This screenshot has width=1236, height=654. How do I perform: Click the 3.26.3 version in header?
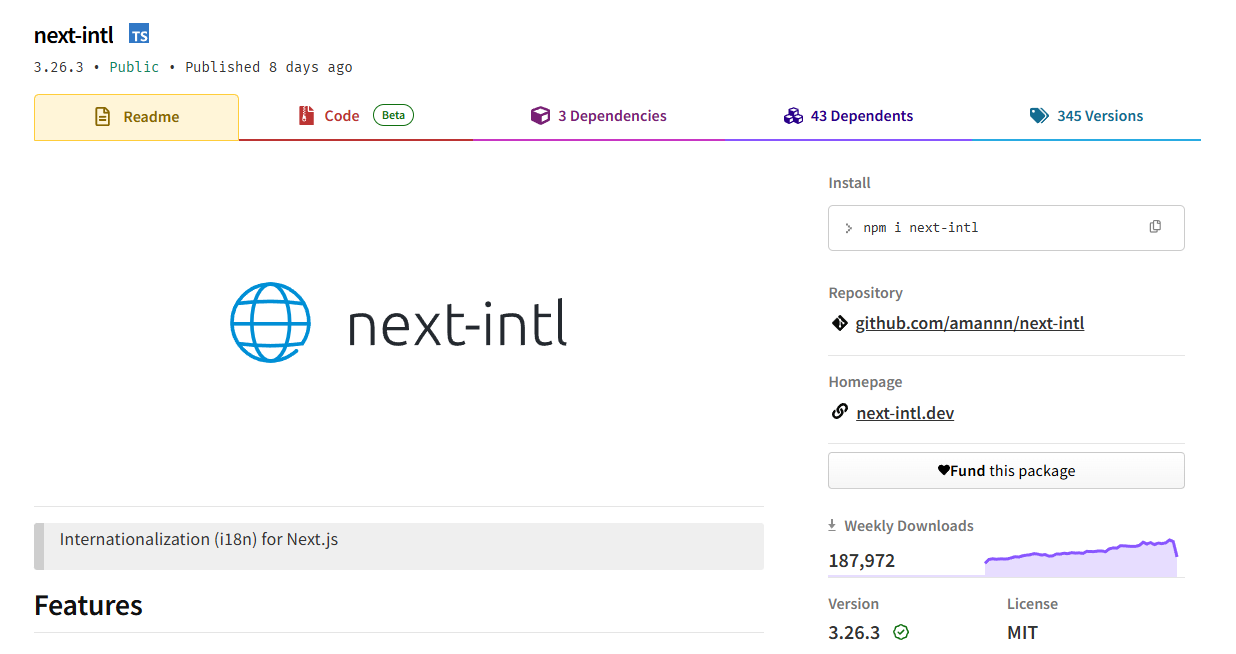(x=59, y=67)
